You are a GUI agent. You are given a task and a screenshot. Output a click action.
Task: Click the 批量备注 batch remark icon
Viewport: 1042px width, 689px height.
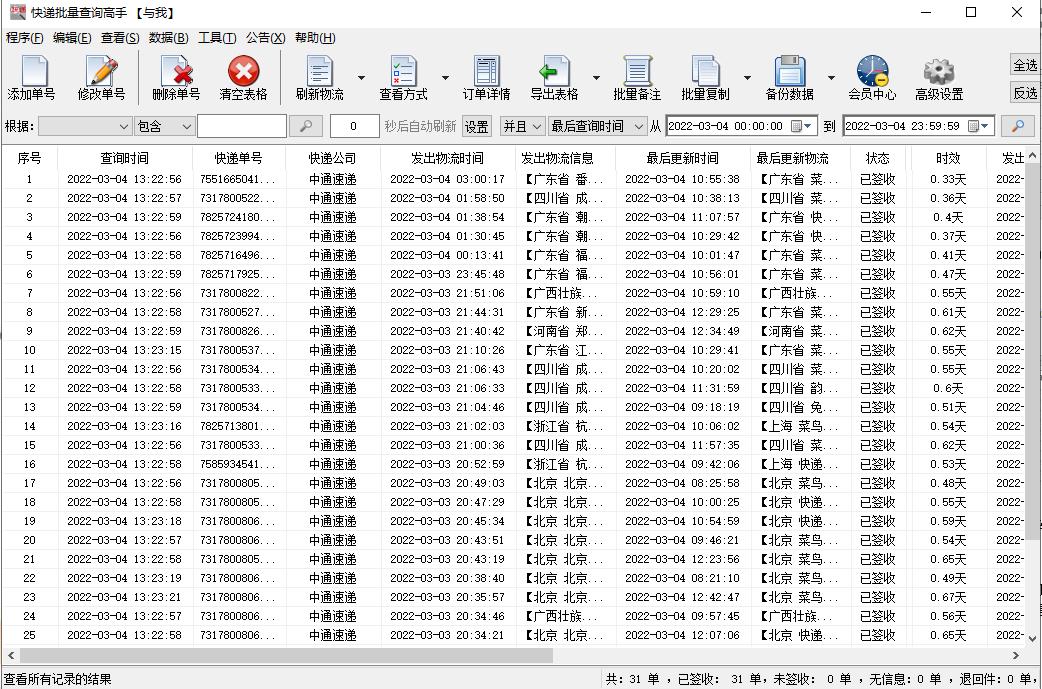pos(638,77)
